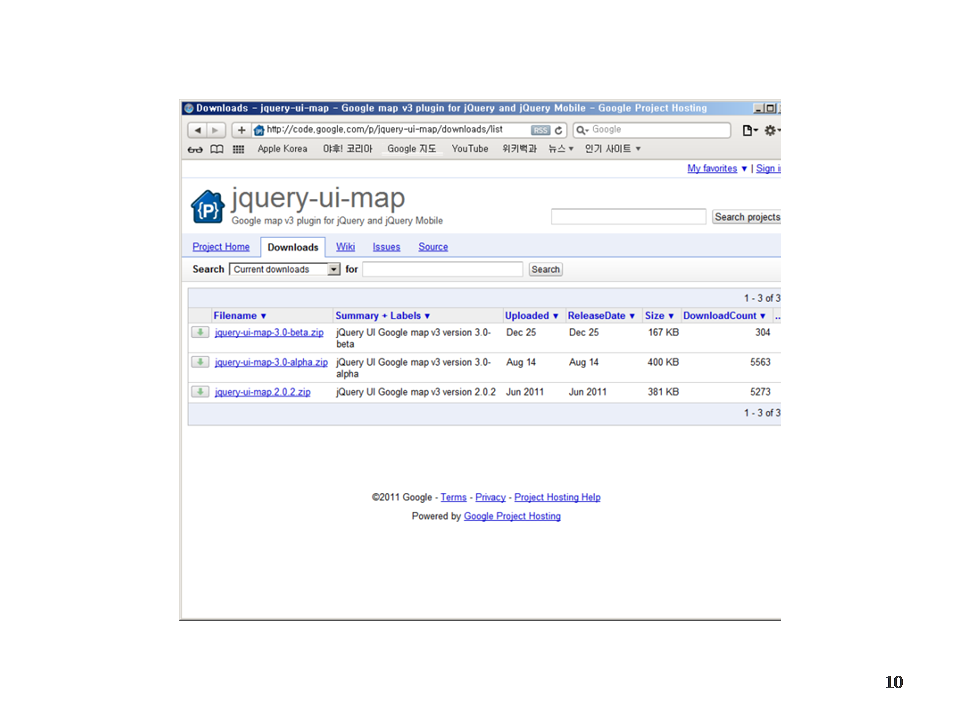Open jquery-ui-map.2.0.2.zip link
The image size is (960, 720).
(262, 392)
